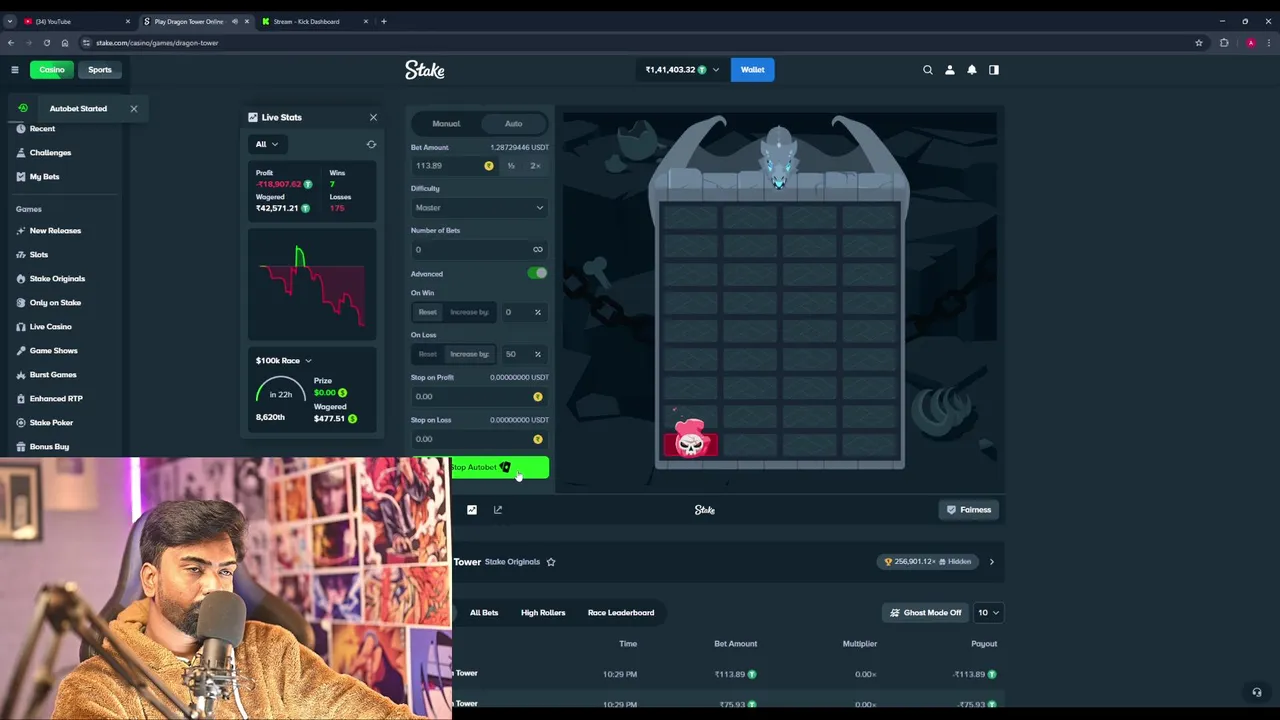Favorite Dragon Tower with star icon

pyautogui.click(x=551, y=562)
